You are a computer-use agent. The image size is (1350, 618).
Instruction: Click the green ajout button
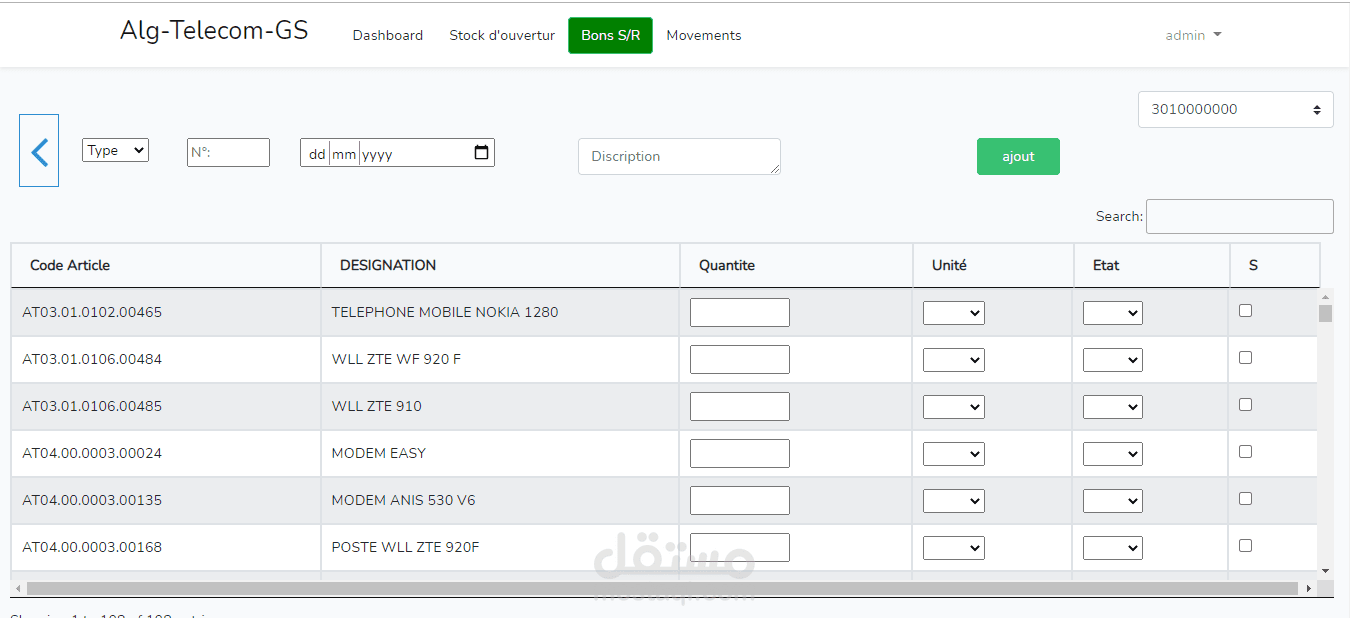(1018, 156)
